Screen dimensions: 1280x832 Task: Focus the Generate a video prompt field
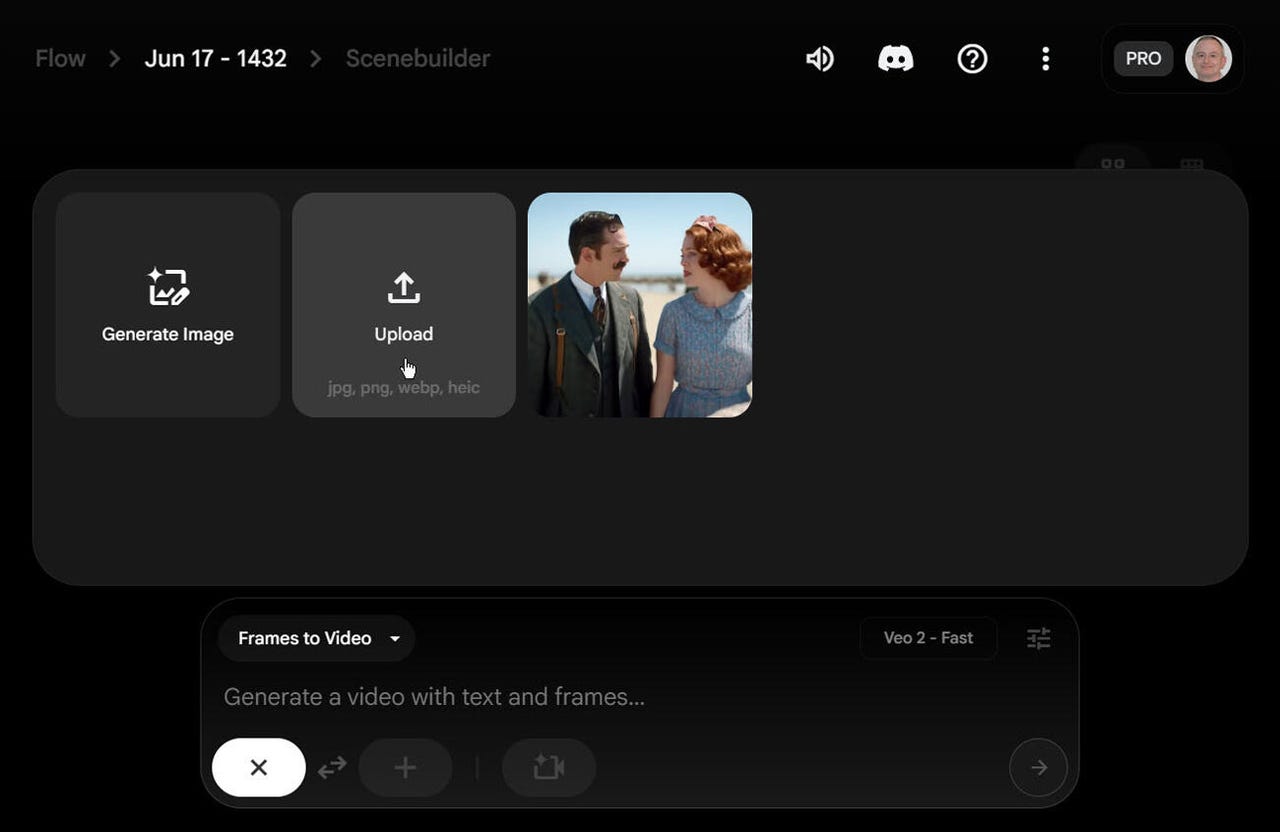point(640,697)
